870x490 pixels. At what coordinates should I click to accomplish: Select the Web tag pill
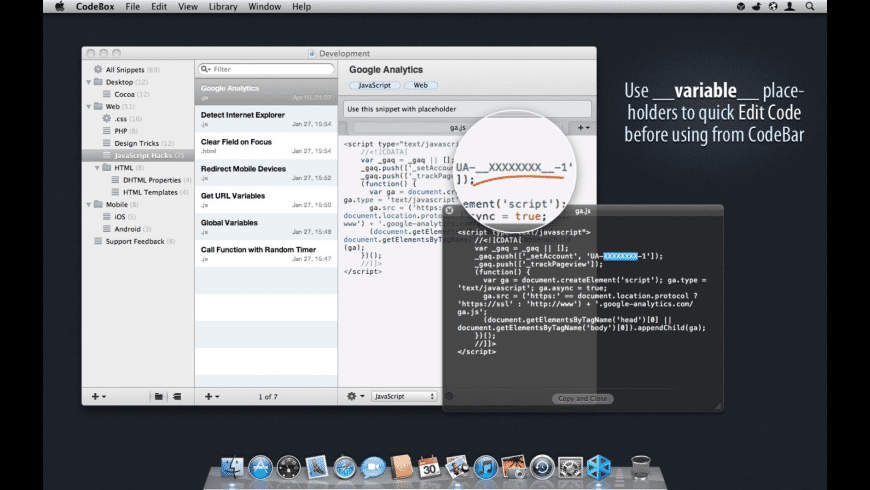419,86
